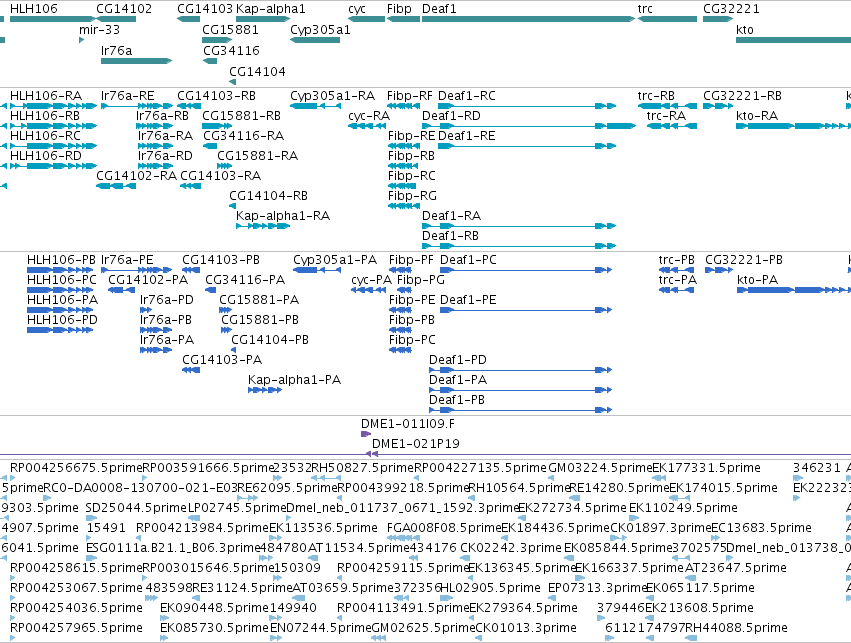Select the Fibp-PG protein label
The height and width of the screenshot is (643, 851).
coord(421,280)
